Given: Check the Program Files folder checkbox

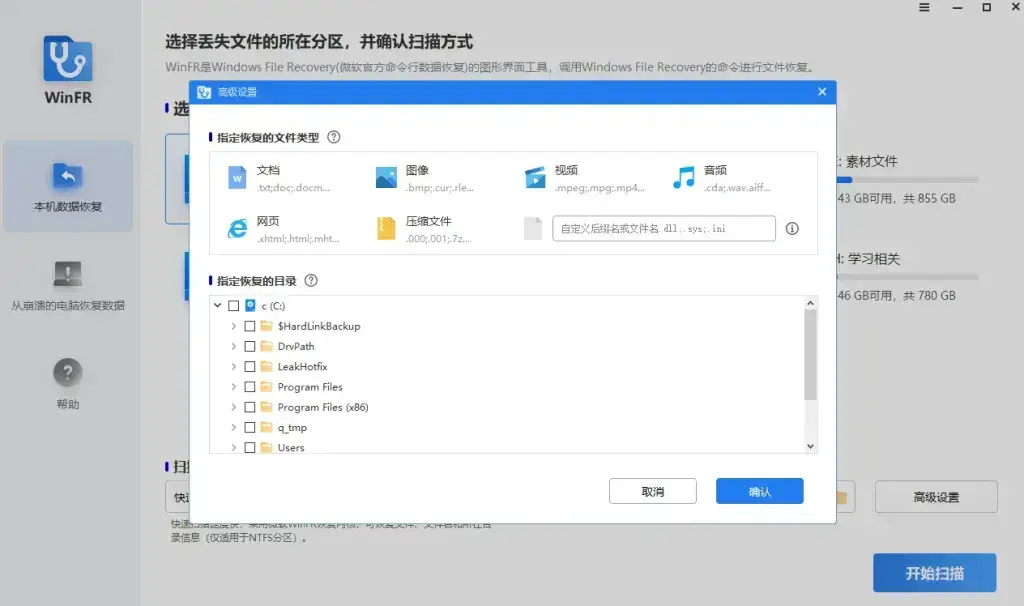Looking at the screenshot, I should [x=250, y=387].
